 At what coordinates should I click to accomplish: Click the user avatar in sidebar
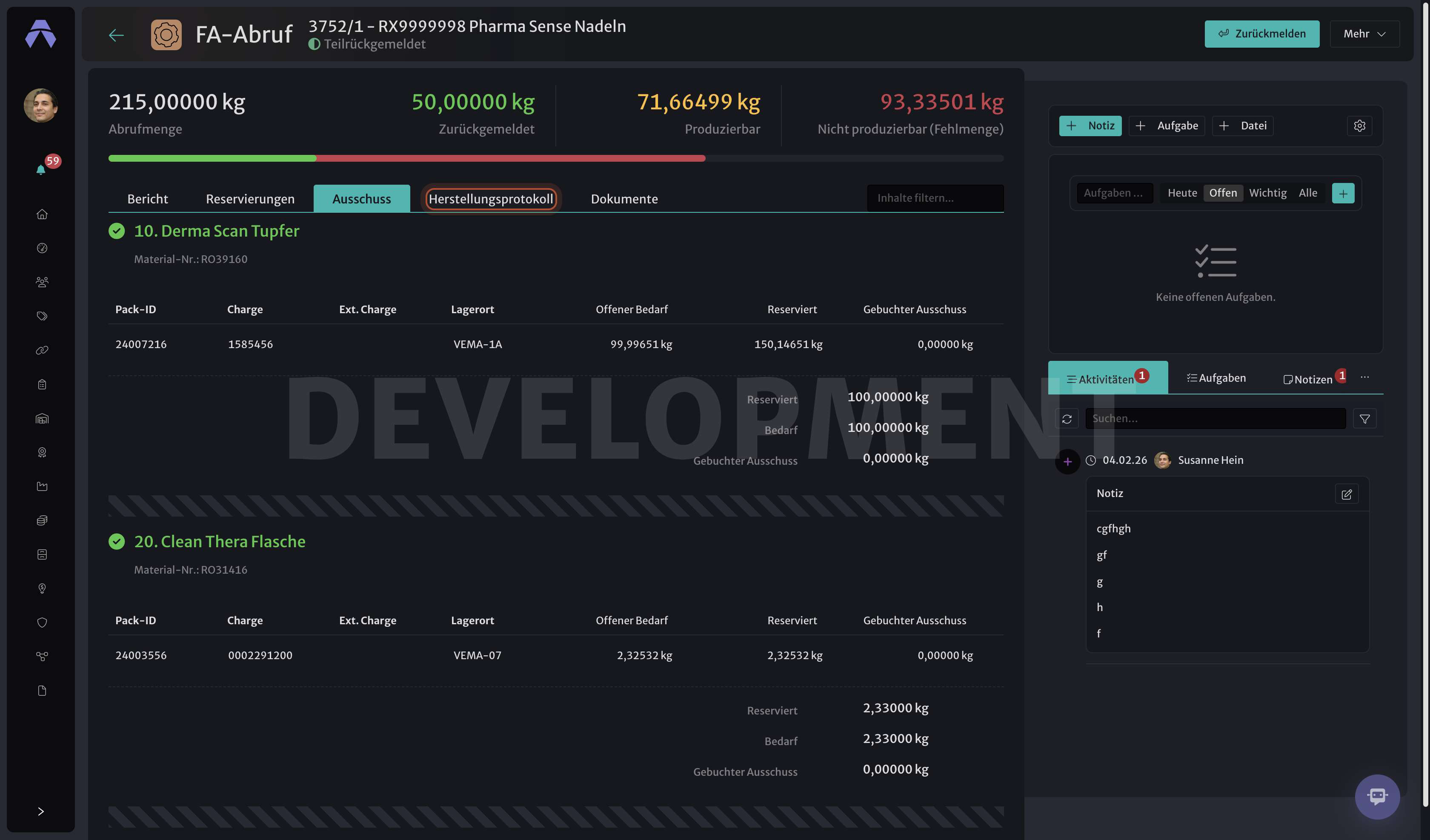click(x=41, y=106)
